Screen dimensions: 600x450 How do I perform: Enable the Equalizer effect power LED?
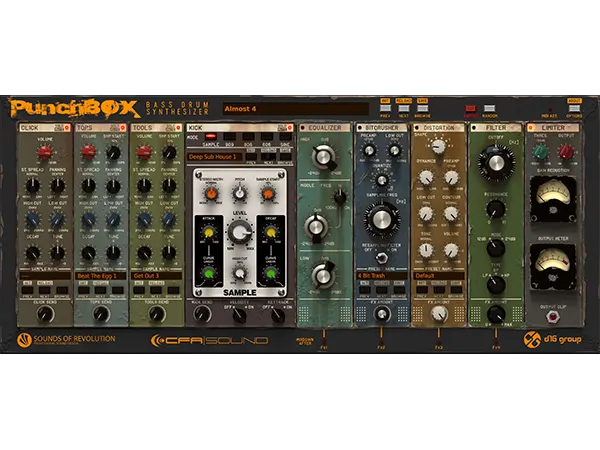(303, 128)
